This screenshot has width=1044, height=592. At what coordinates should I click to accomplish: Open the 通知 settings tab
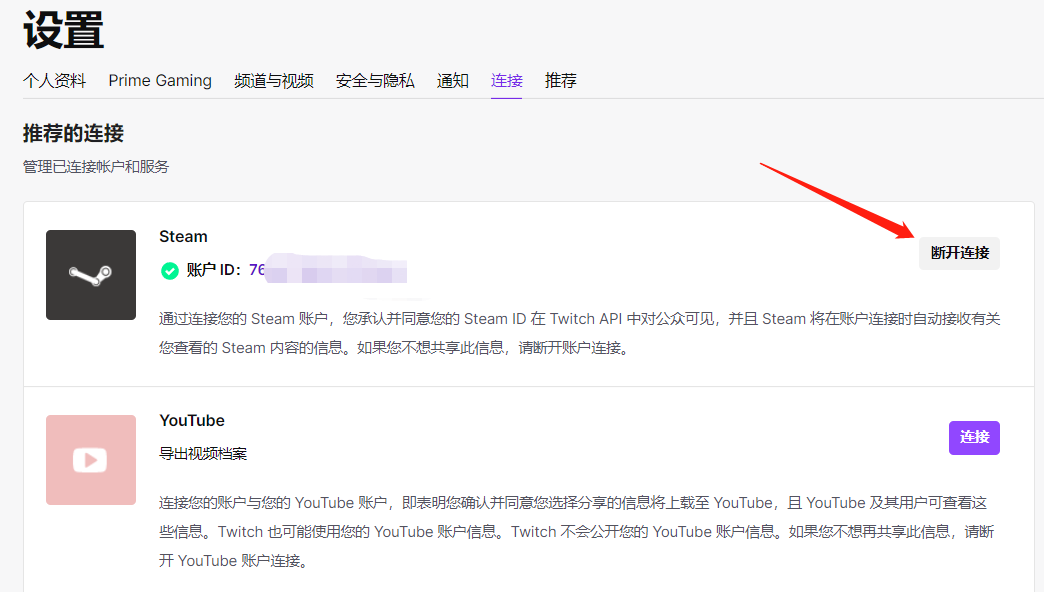tap(452, 81)
